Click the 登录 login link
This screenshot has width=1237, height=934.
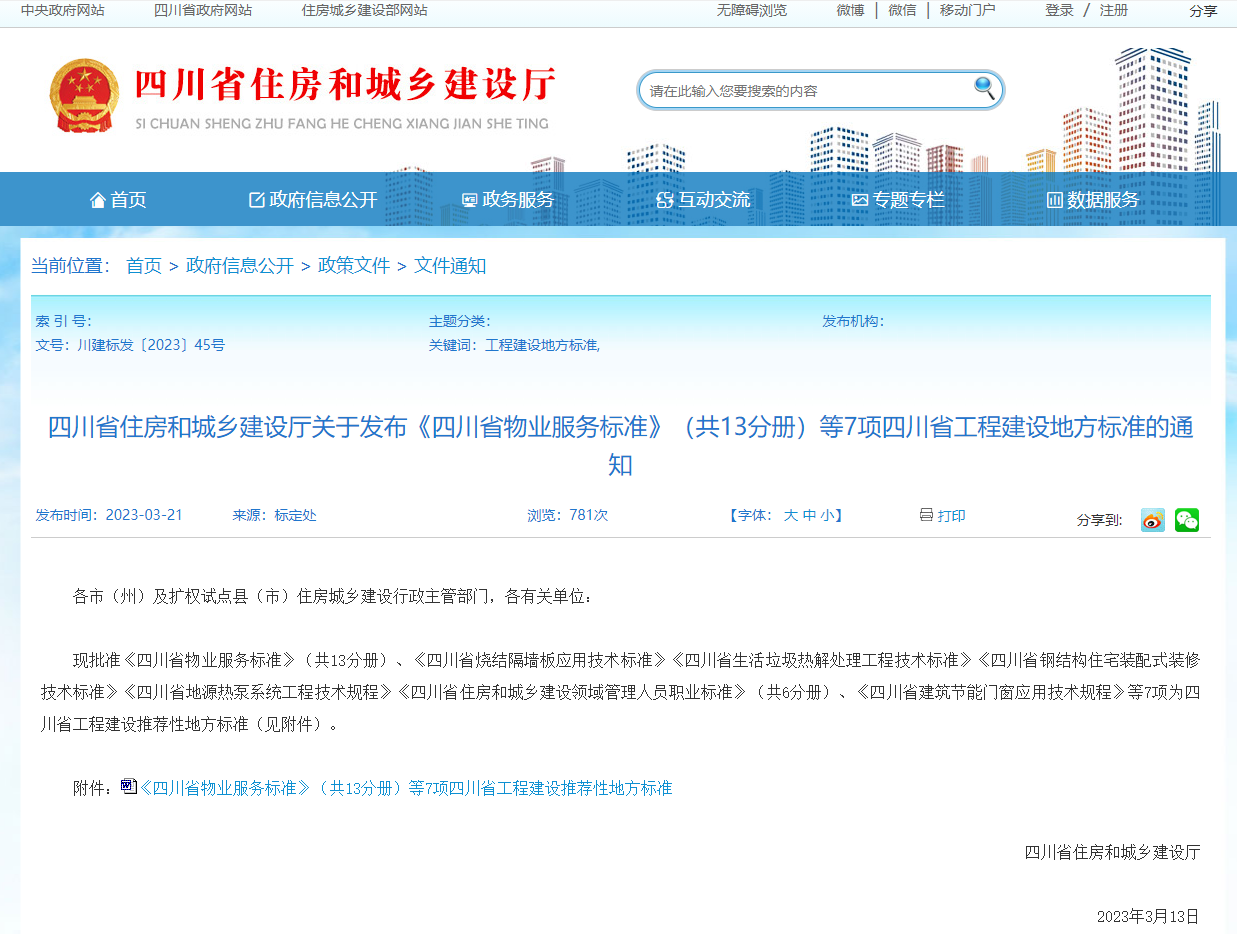tap(1058, 11)
